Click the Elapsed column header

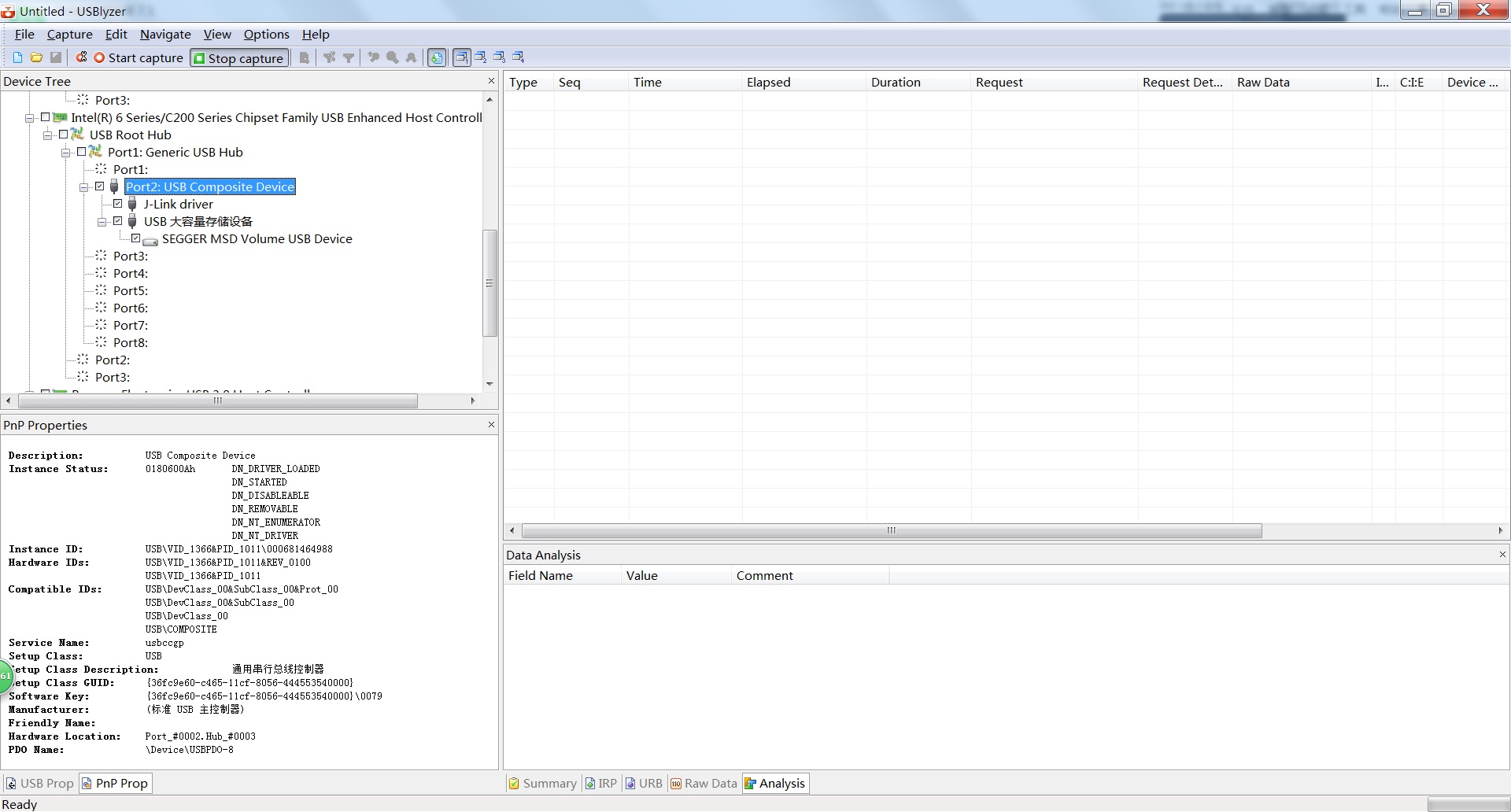804,82
